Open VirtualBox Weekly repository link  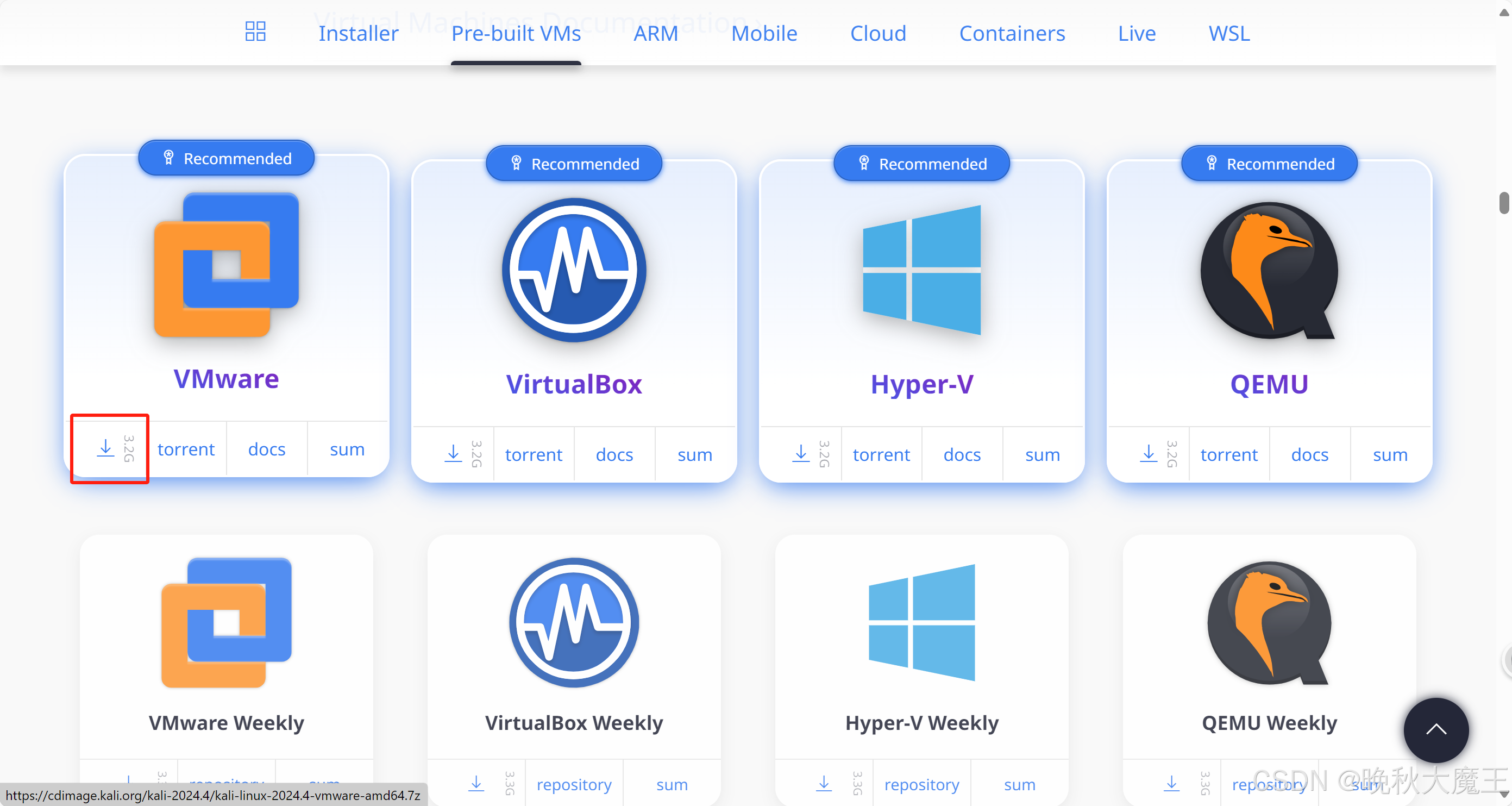pos(574,784)
